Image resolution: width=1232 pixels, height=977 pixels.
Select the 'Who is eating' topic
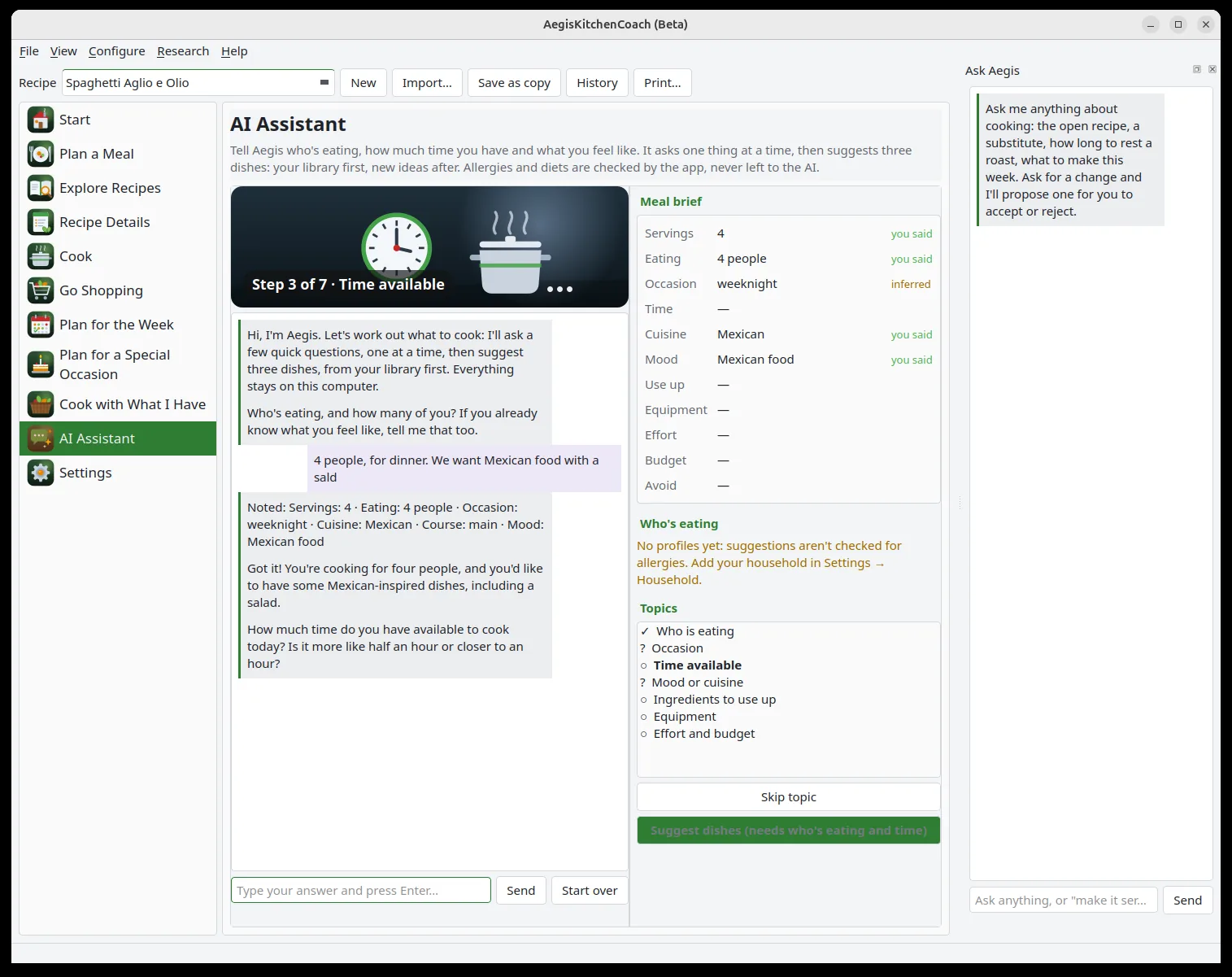(789, 631)
